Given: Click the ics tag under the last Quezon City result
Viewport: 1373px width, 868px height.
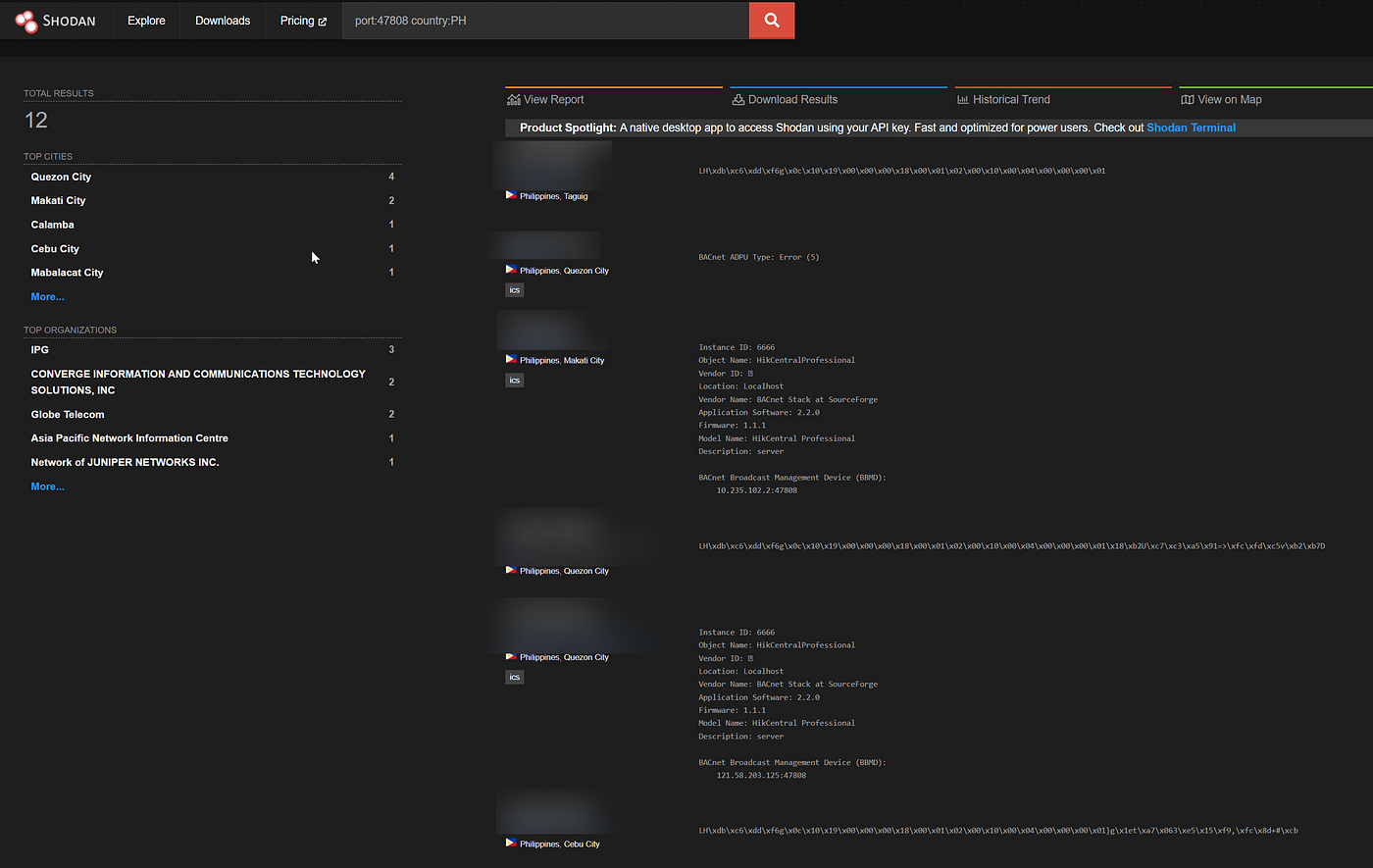Looking at the screenshot, I should pyautogui.click(x=514, y=677).
